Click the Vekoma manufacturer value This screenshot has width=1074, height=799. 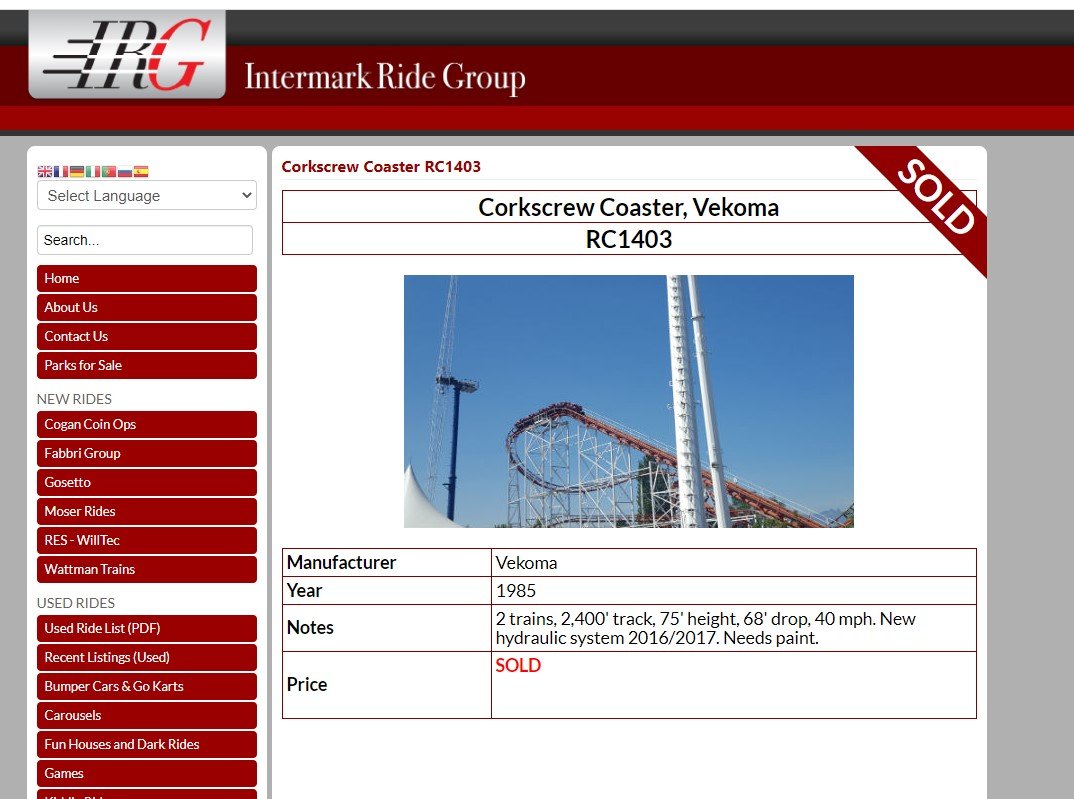pyautogui.click(x=526, y=563)
